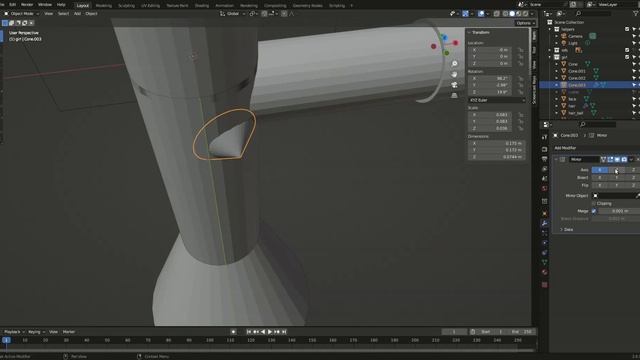Enable Flip Y option

click(616, 185)
